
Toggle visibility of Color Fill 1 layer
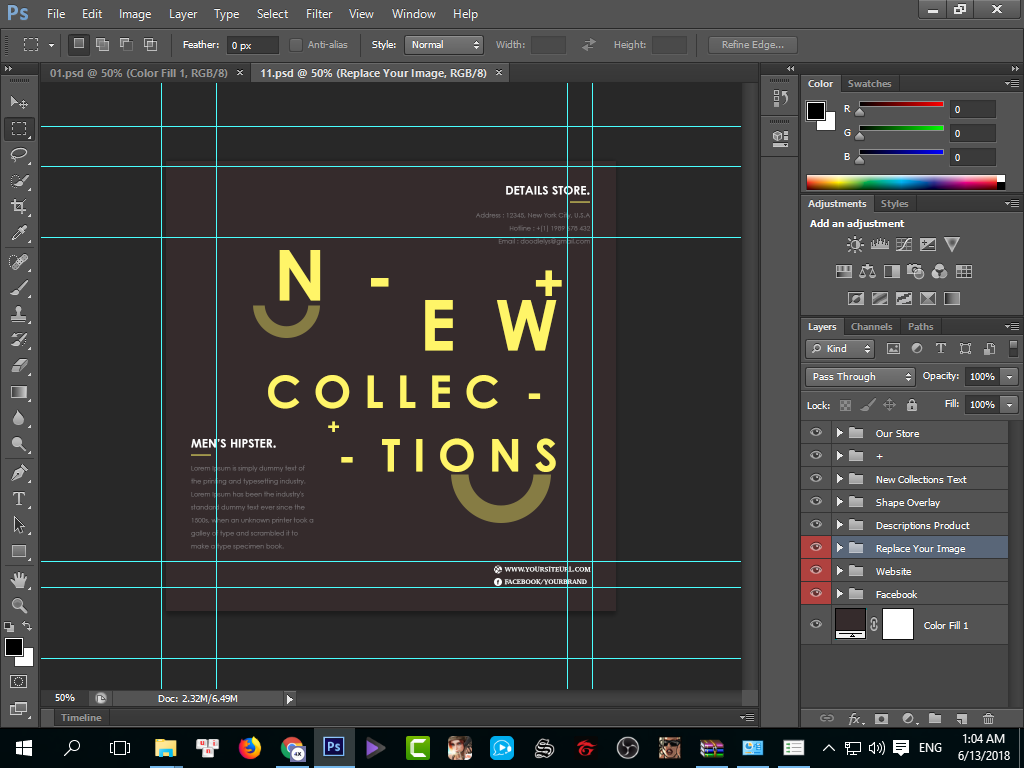[816, 624]
